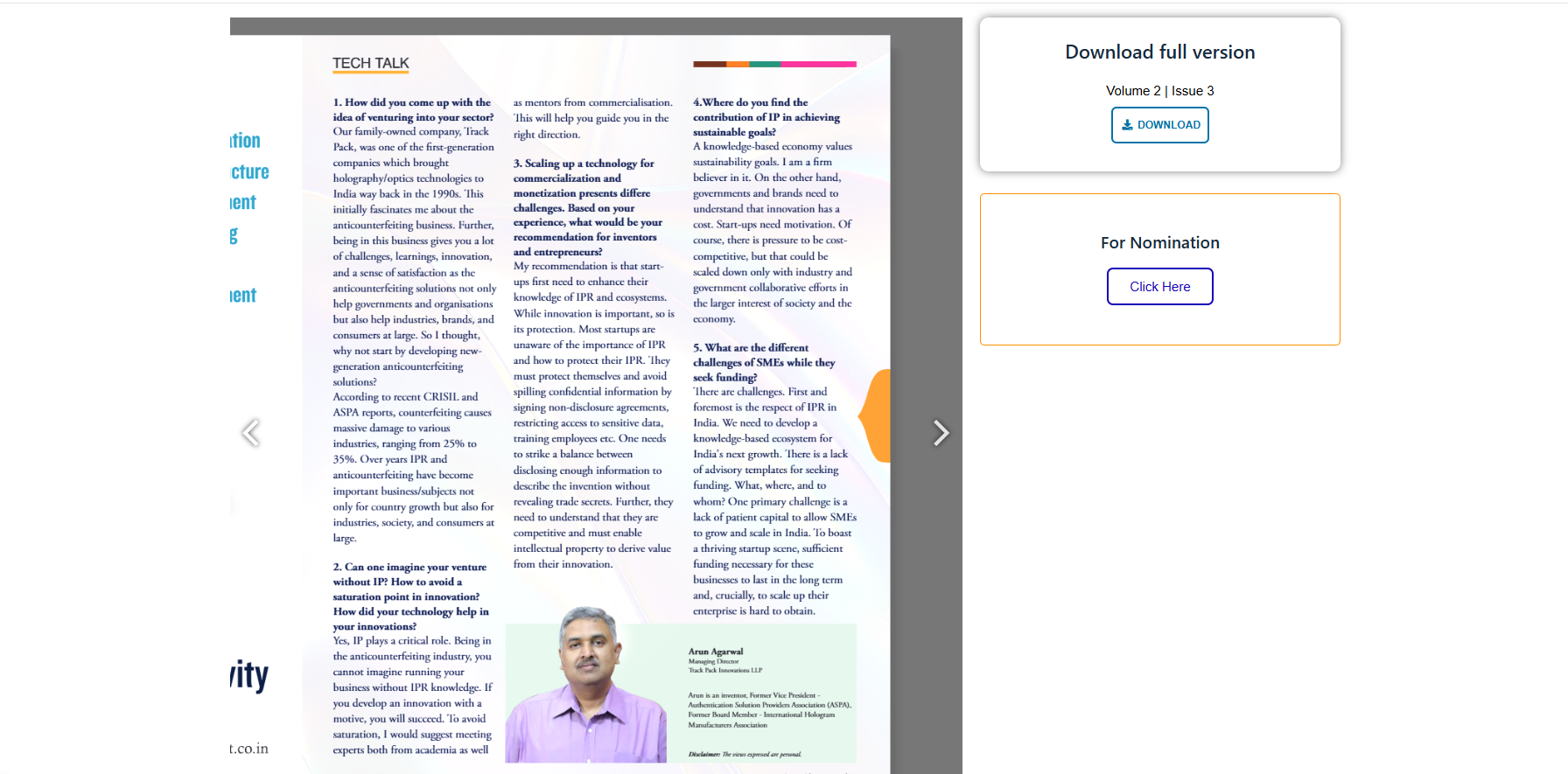The image size is (1568, 774).
Task: Click question 1 heading about venturing into sector
Action: coord(412,109)
